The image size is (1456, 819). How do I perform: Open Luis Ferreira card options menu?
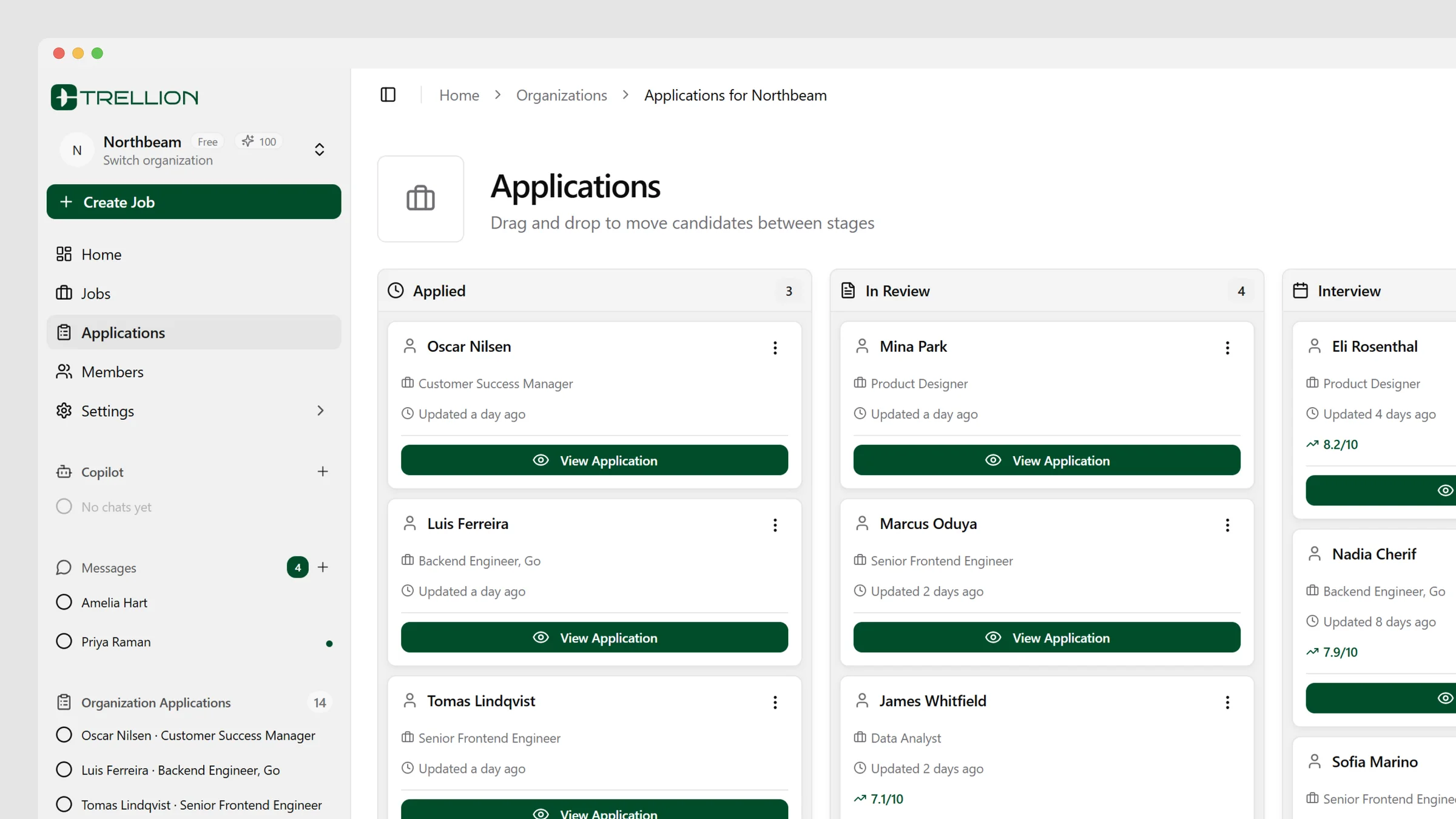pyautogui.click(x=775, y=525)
